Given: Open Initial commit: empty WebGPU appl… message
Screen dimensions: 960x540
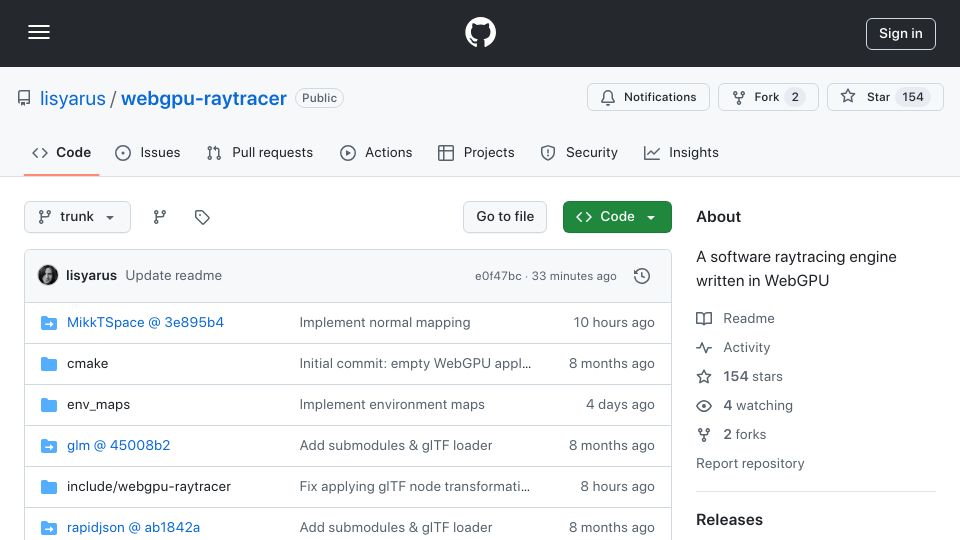Looking at the screenshot, I should [x=415, y=364].
